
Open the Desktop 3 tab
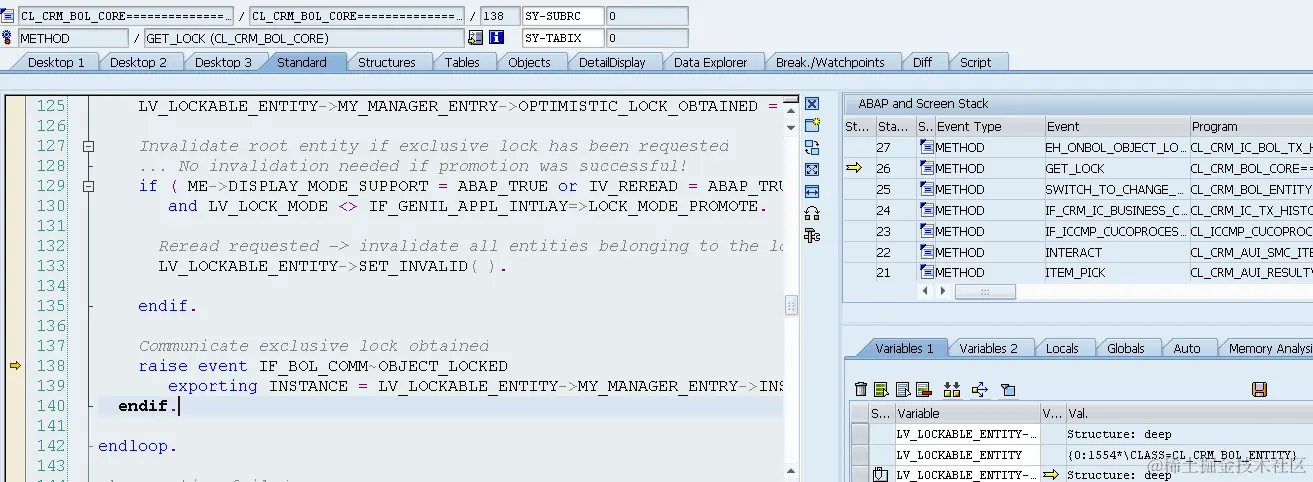[x=223, y=62]
